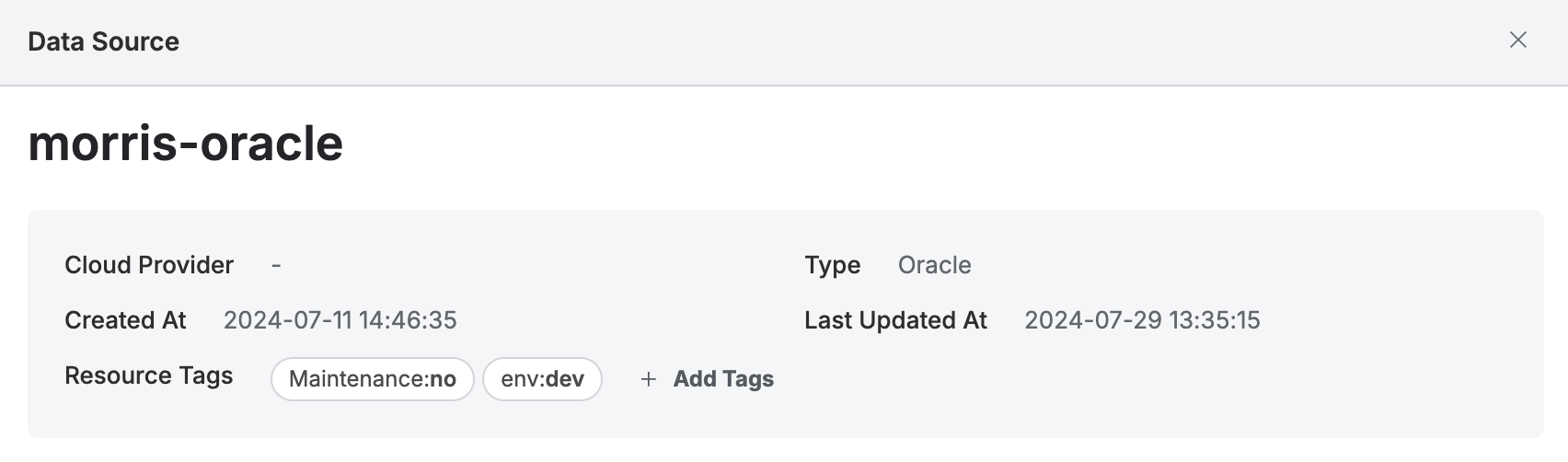Screen dimensions: 1568x462
Task: Click the Created At label
Action: [125, 320]
